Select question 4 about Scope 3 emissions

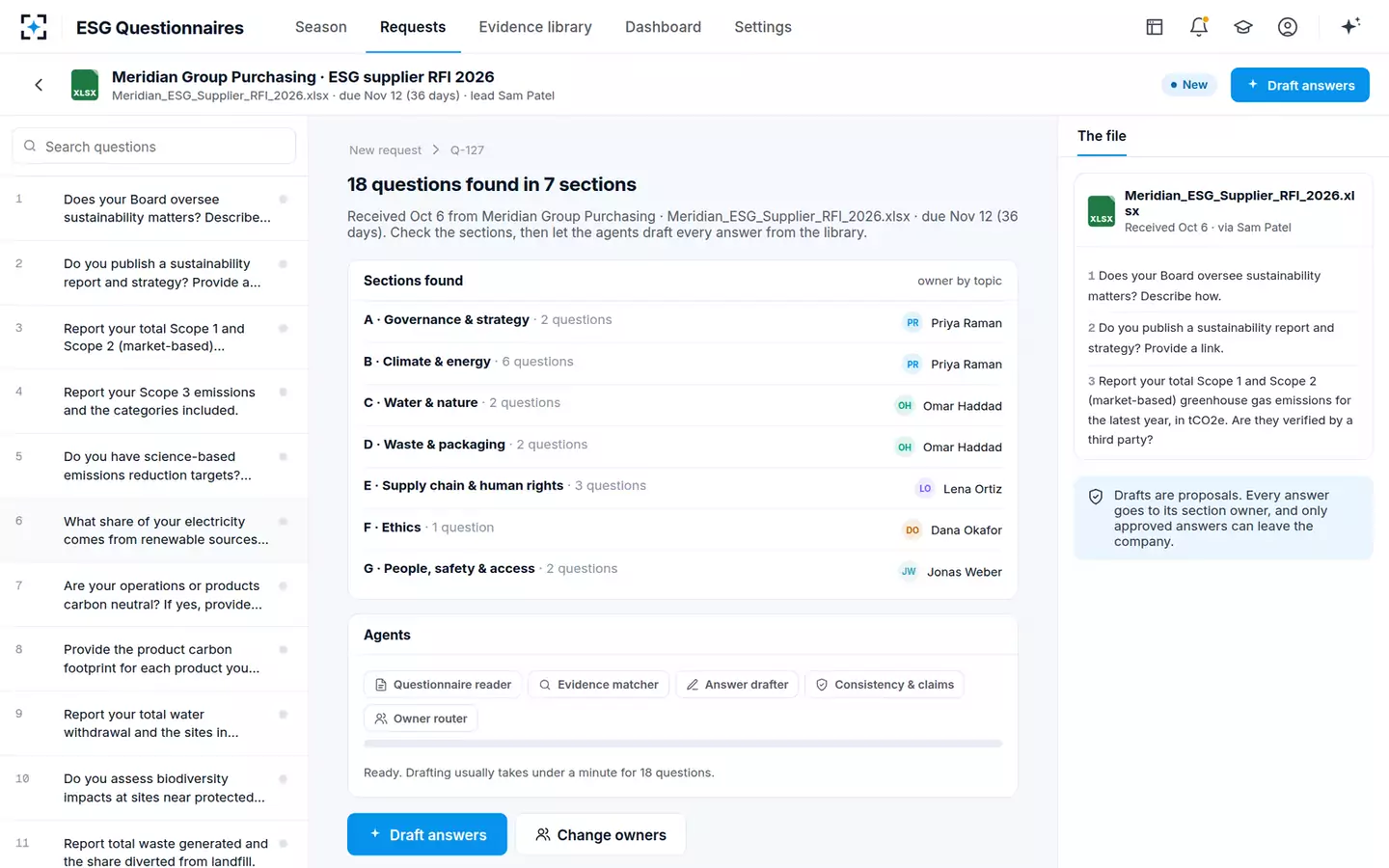(154, 401)
